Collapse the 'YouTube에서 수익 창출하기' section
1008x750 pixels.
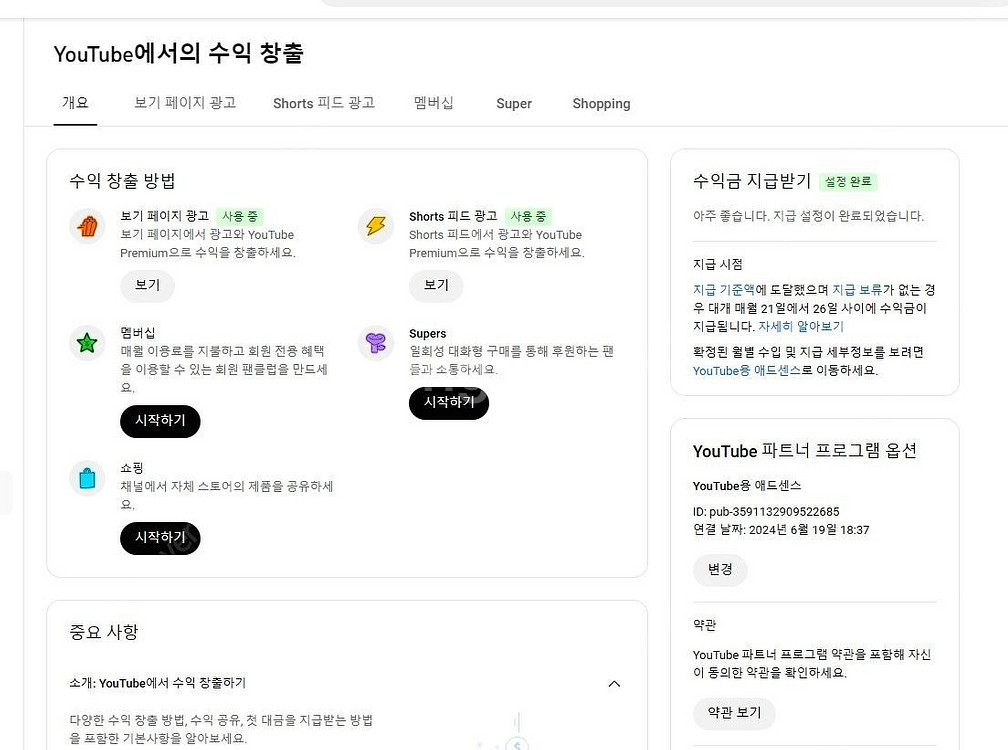click(614, 684)
